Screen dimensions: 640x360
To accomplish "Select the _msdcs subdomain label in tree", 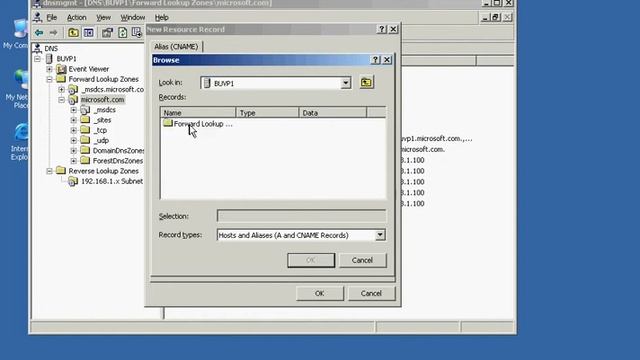I will [105, 110].
